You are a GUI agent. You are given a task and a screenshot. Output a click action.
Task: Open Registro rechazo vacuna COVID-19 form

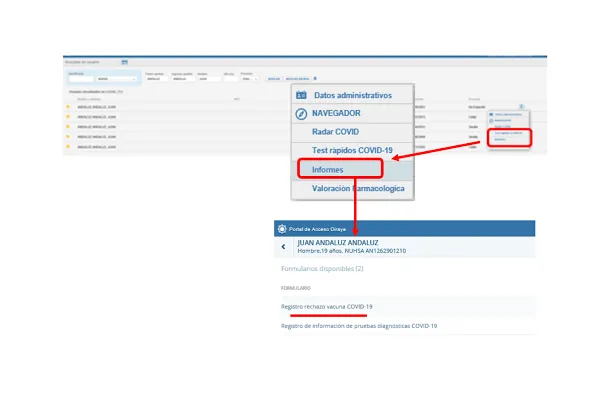pos(327,307)
